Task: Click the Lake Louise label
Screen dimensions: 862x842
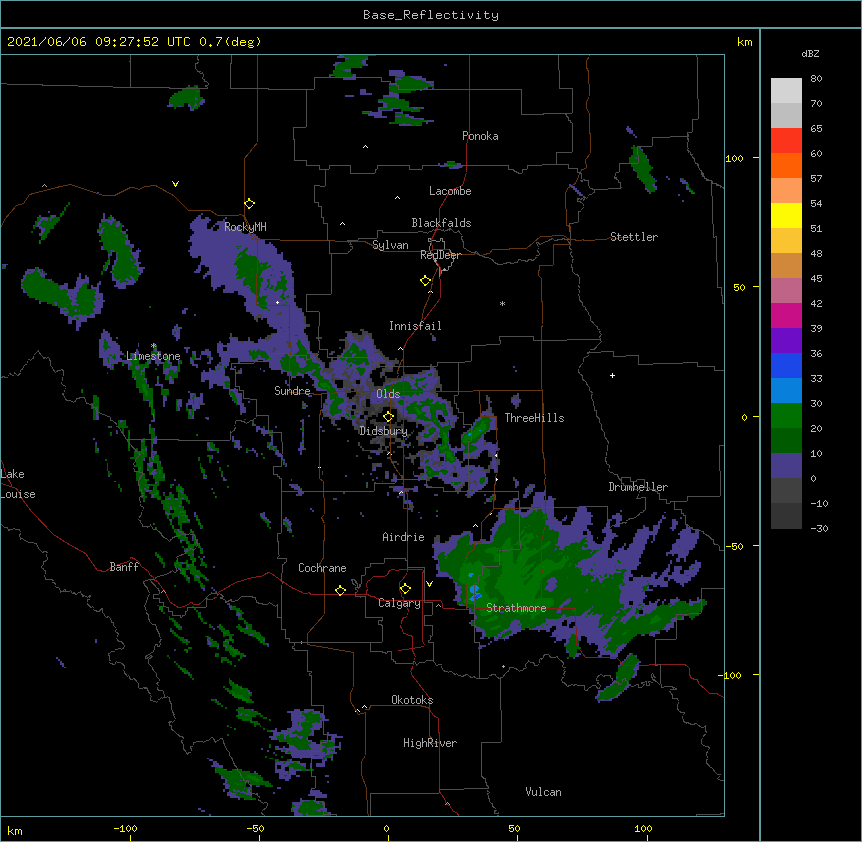Action: tap(18, 484)
